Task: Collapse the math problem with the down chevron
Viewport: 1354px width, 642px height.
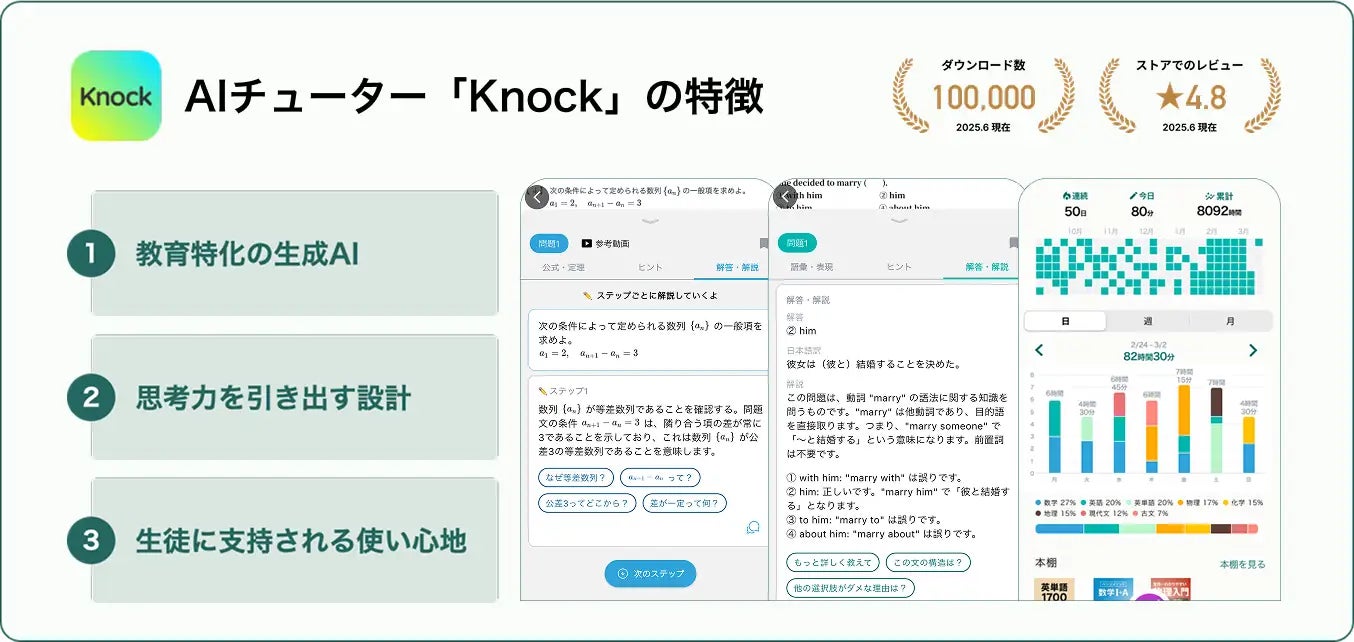Action: [x=649, y=221]
